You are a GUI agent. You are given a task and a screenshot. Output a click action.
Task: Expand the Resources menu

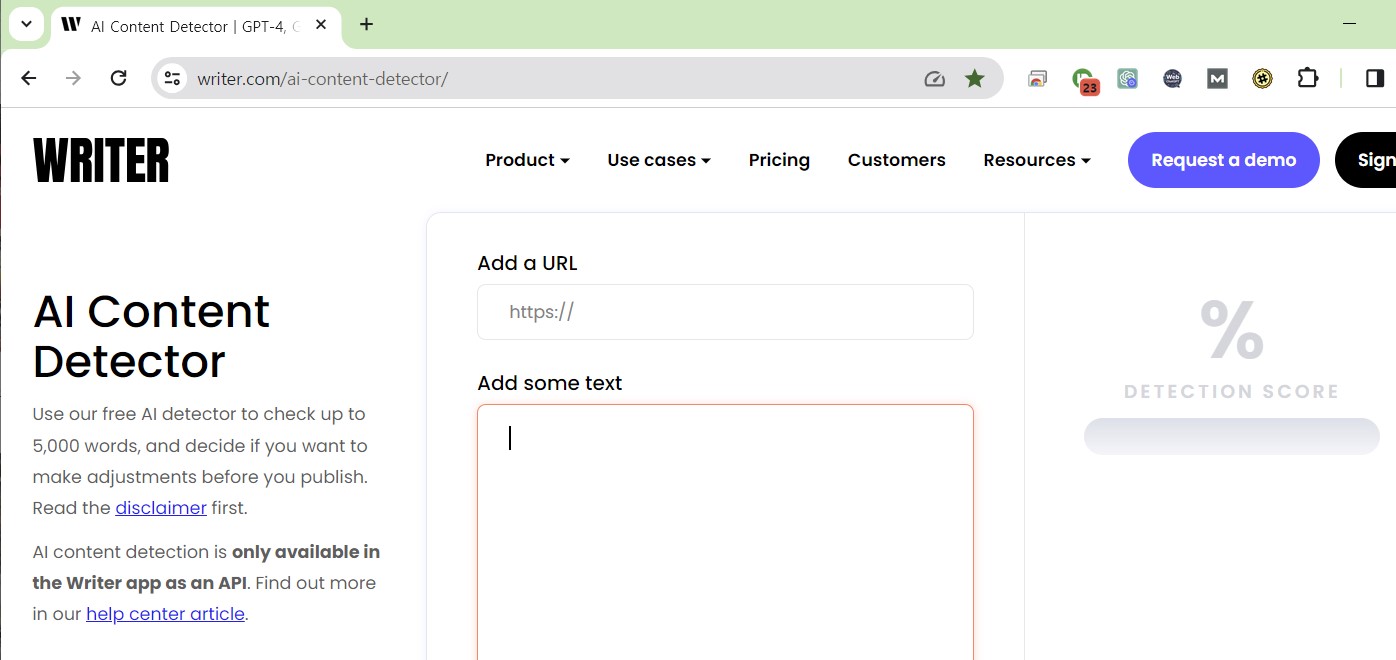tap(1036, 160)
